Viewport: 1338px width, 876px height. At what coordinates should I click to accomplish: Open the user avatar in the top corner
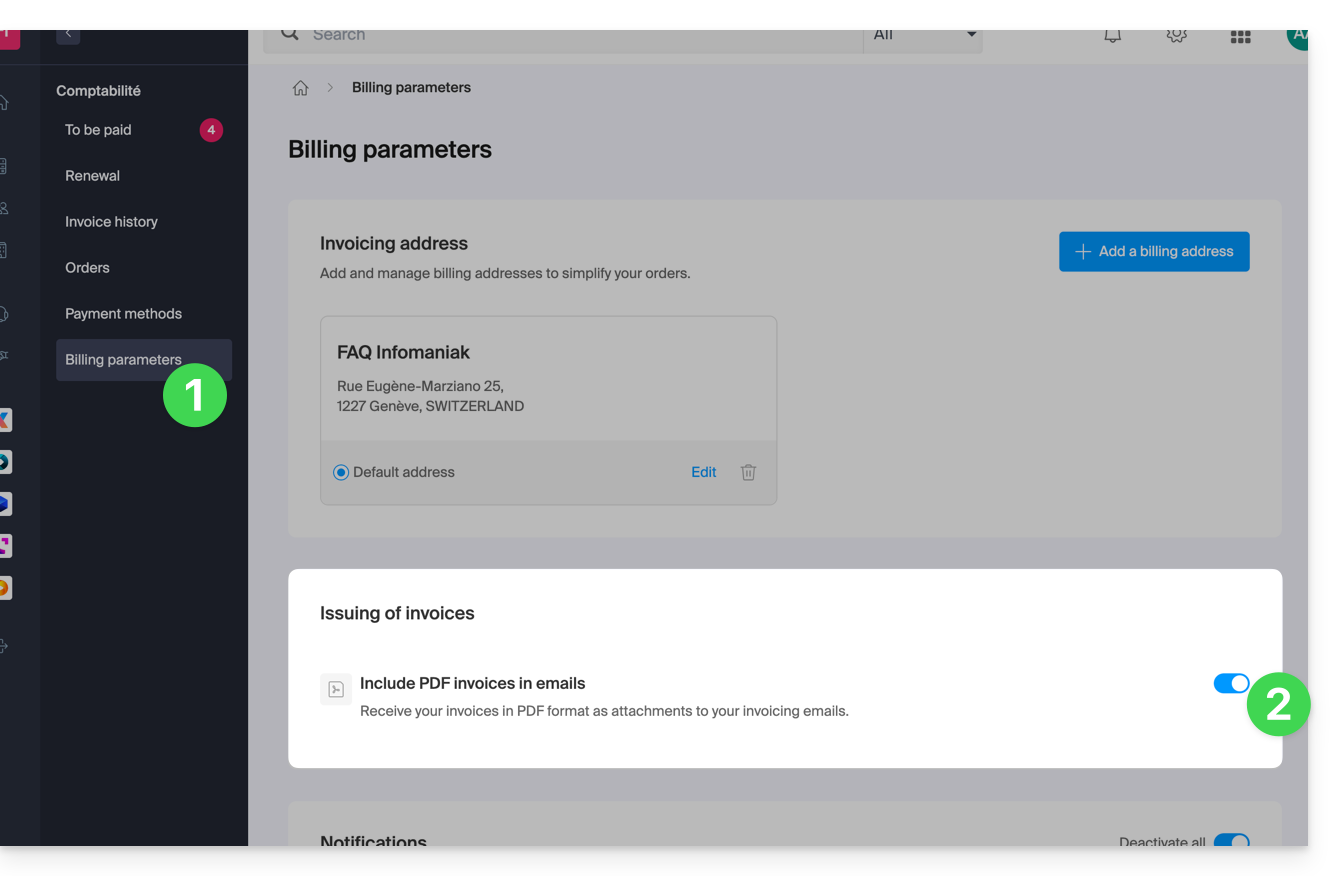pos(1297,36)
